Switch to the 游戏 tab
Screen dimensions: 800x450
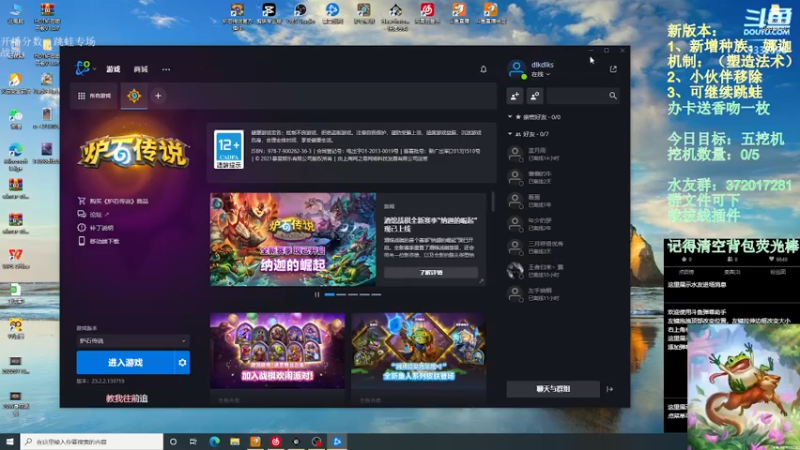[113, 69]
